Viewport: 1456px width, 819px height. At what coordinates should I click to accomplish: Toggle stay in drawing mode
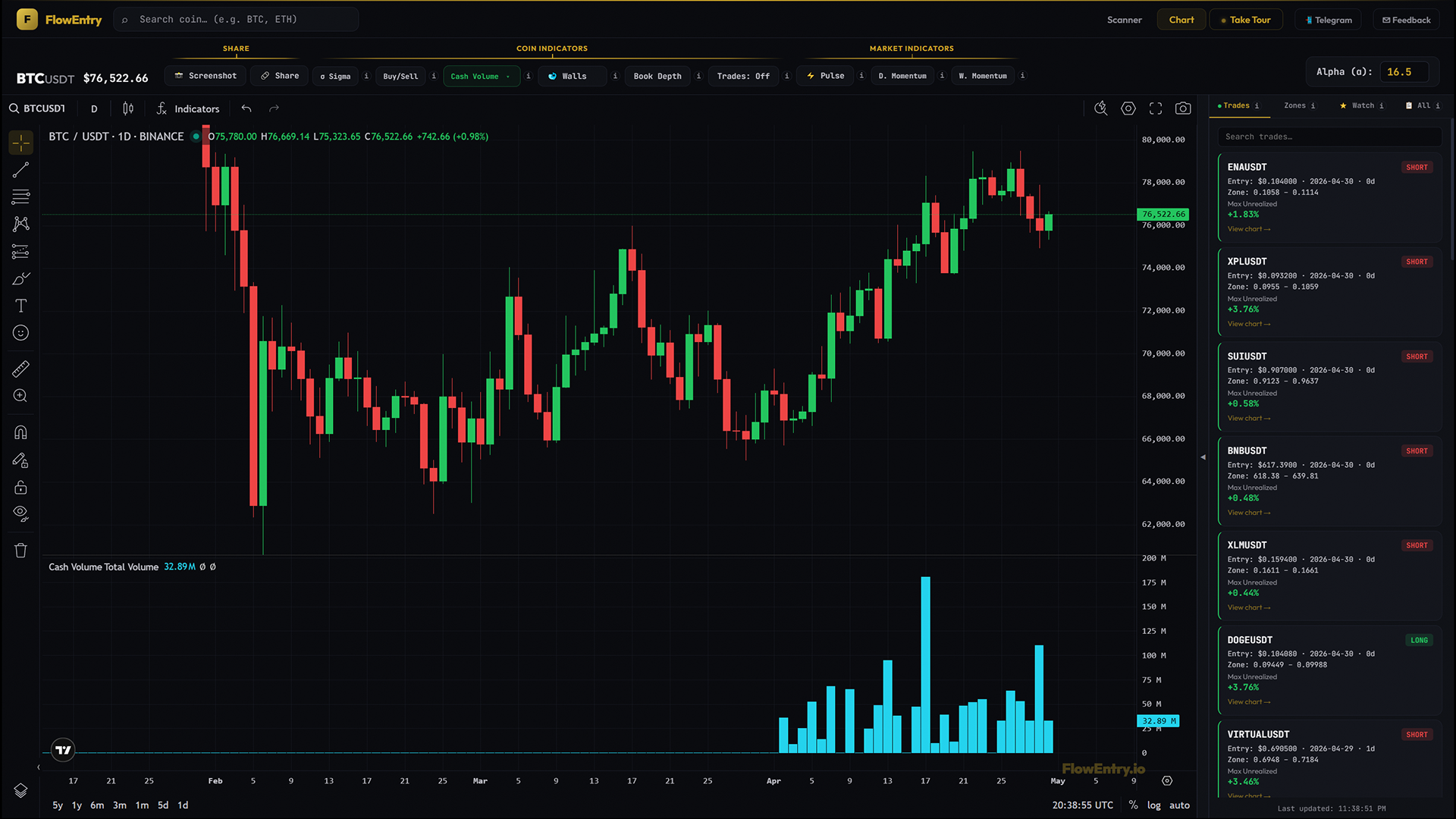tap(20, 460)
